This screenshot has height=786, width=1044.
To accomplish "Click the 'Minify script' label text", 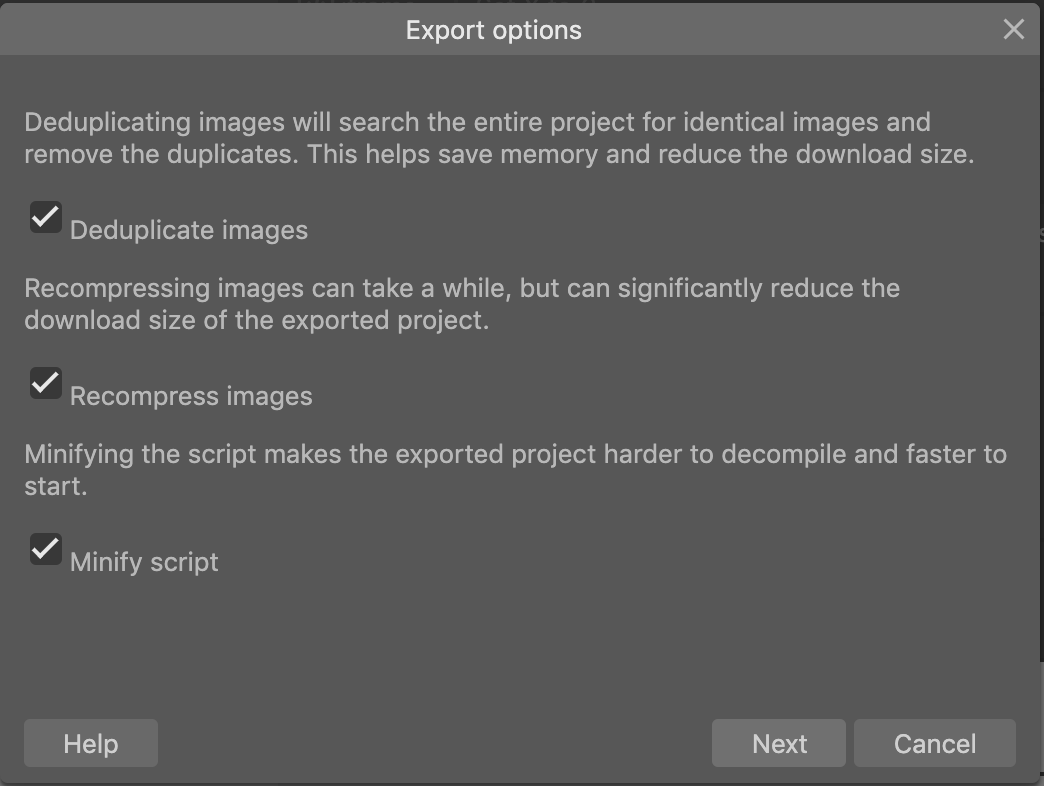I will (144, 562).
